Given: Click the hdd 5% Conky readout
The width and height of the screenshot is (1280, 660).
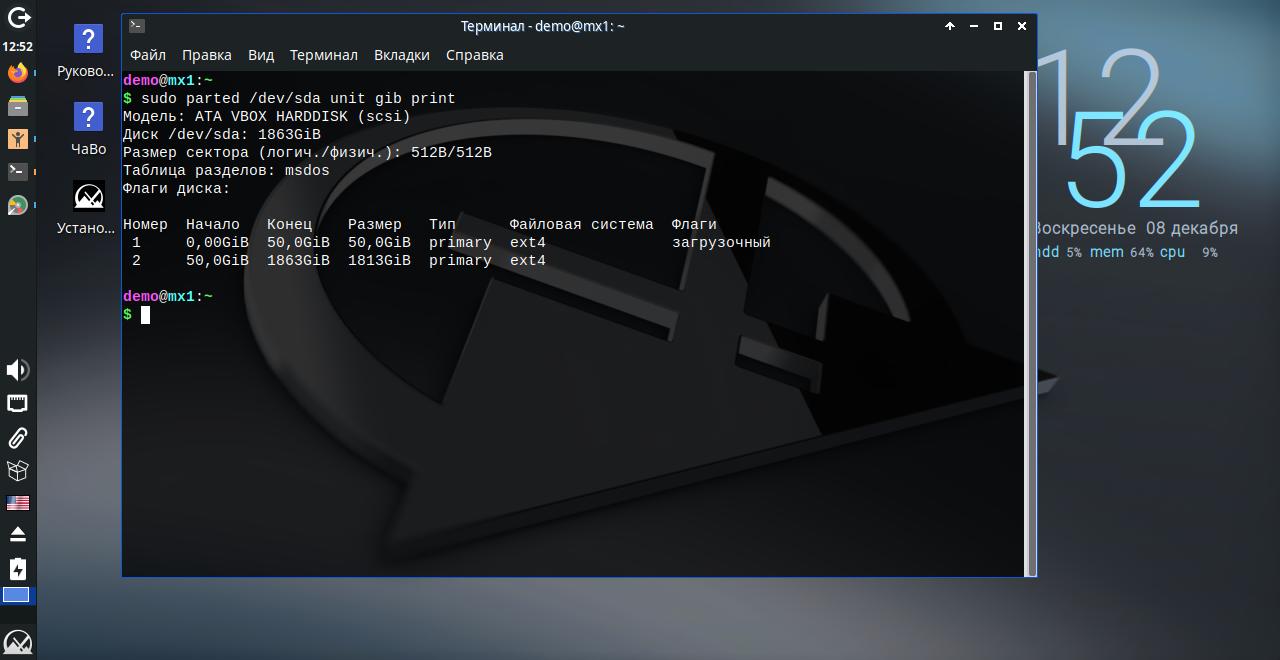Looking at the screenshot, I should click(x=1059, y=252).
